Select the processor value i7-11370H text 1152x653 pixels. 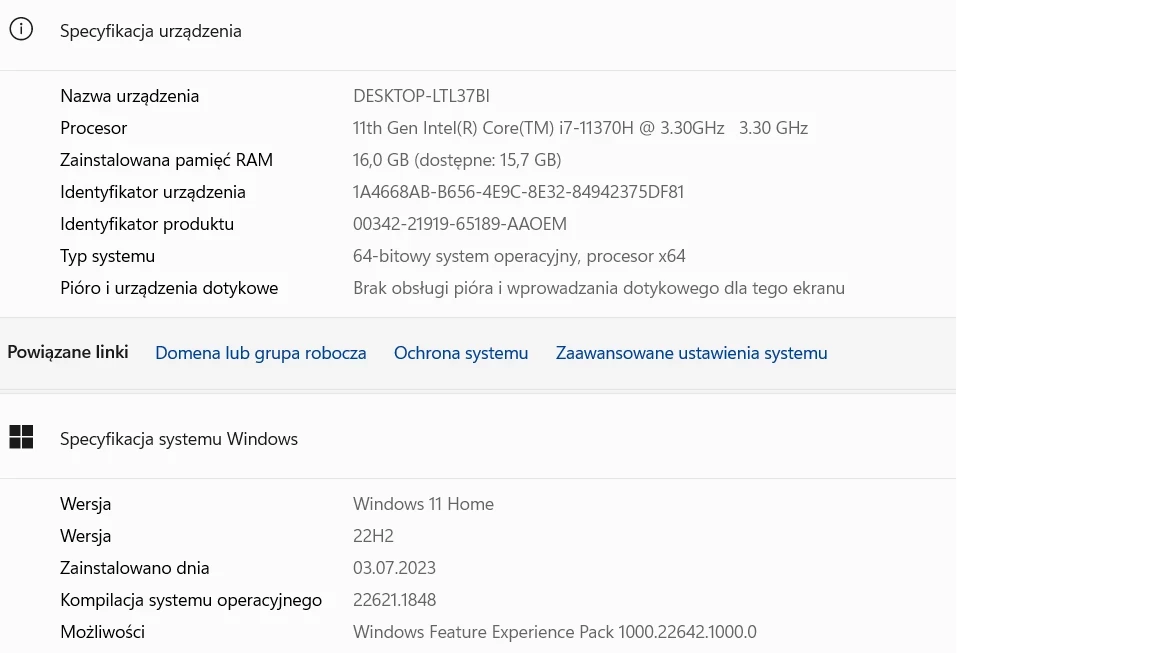(580, 128)
